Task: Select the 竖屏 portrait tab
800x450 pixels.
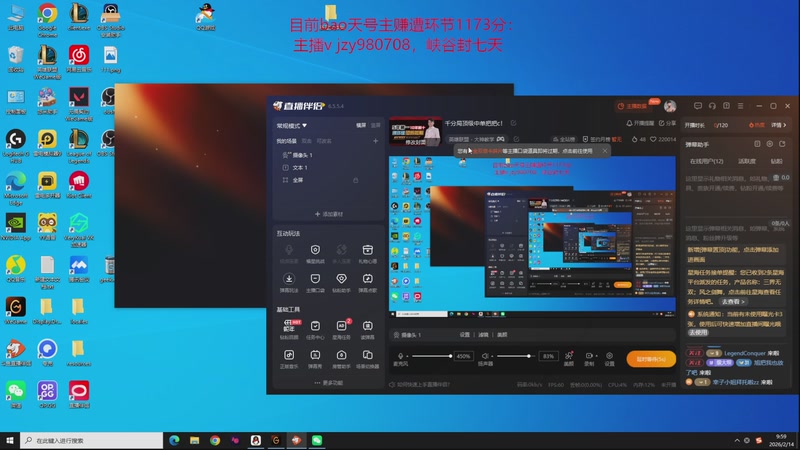Action: (376, 126)
